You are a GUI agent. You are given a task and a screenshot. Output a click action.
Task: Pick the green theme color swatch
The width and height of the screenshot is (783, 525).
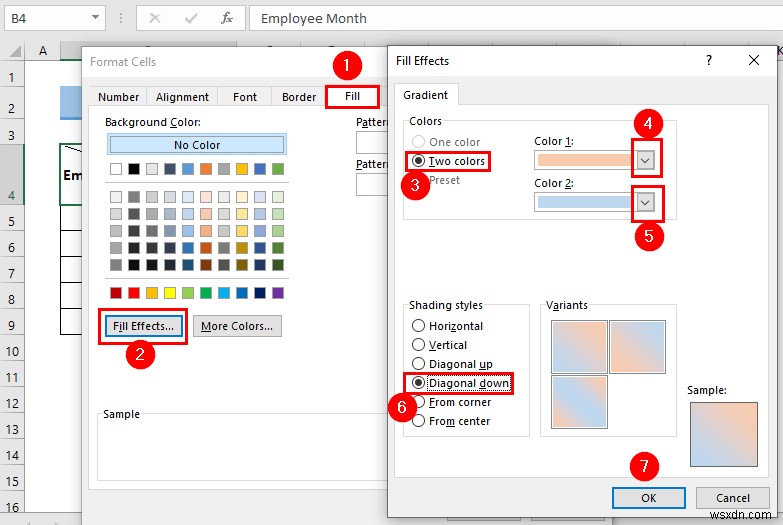278,169
